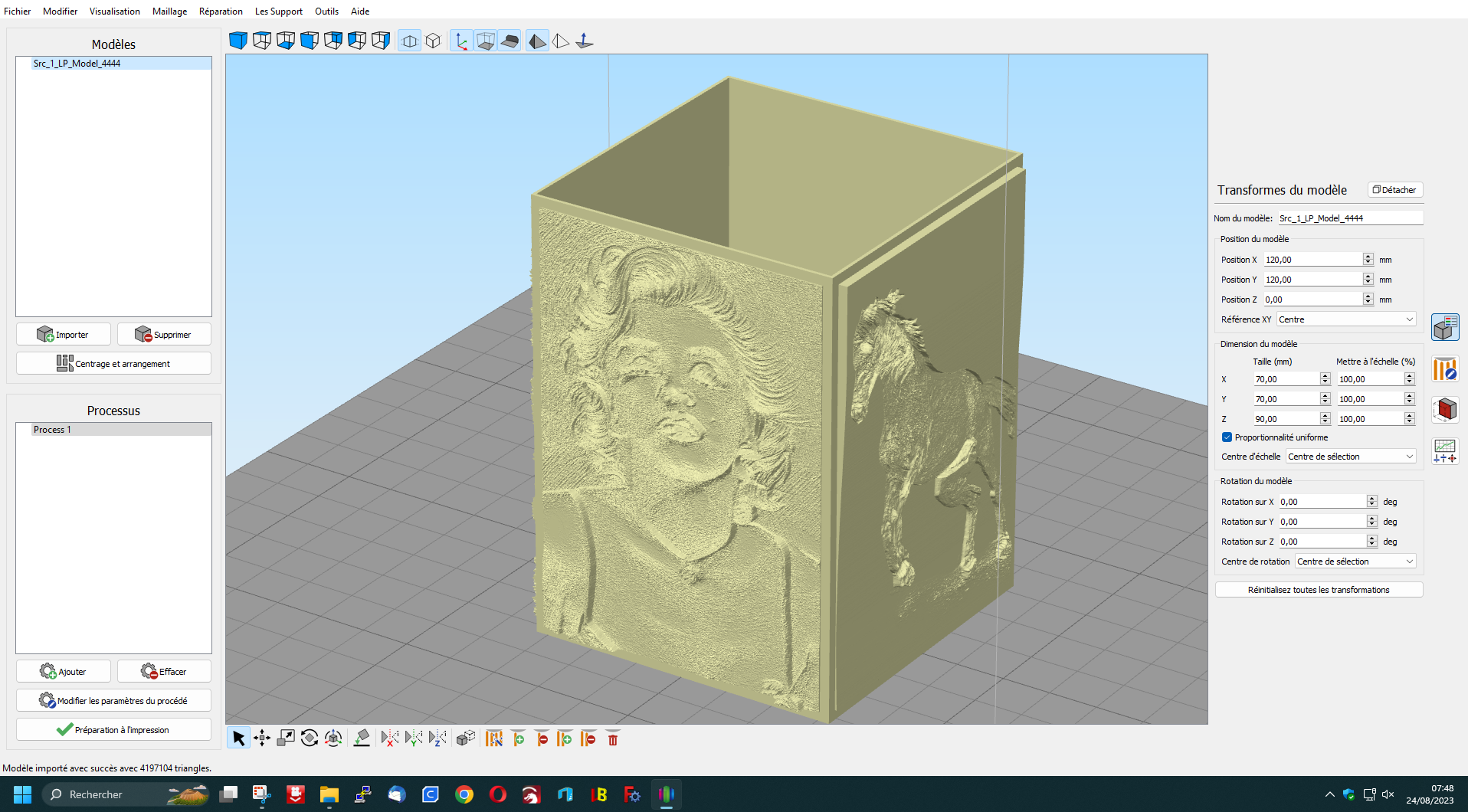The width and height of the screenshot is (1468, 812).
Task: Click the model settings panel icon
Action: (x=1445, y=328)
